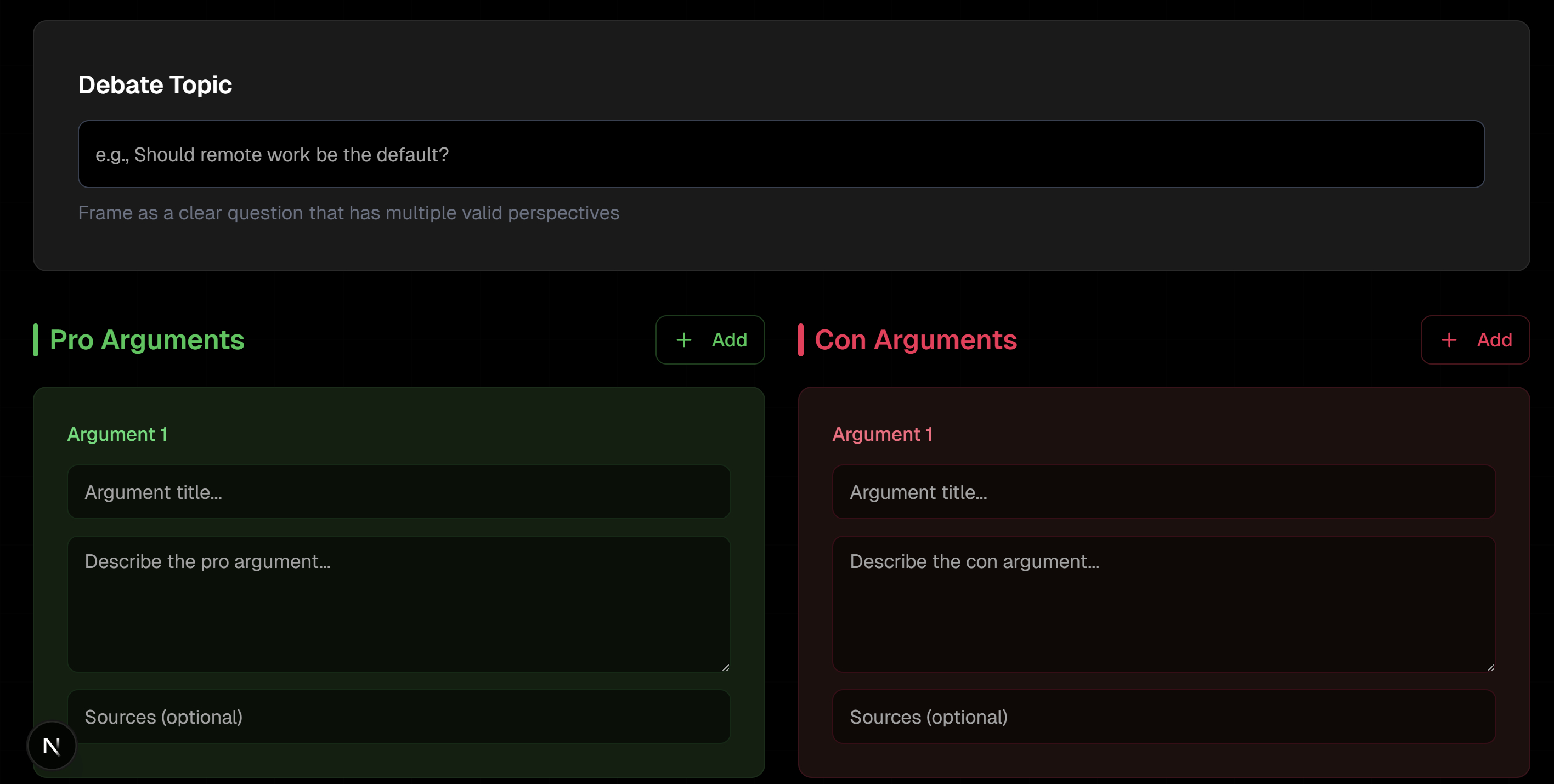Click the Pro Argument title field
Screen dimensions: 1554x784
point(398,492)
